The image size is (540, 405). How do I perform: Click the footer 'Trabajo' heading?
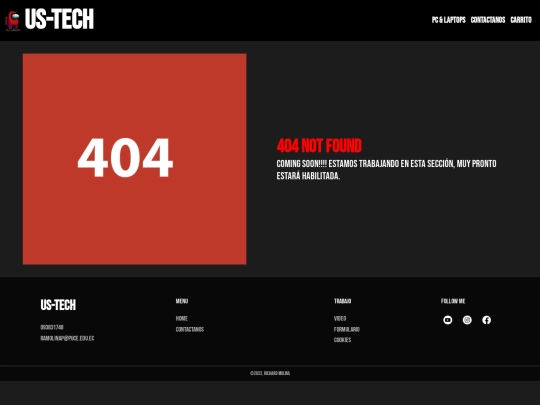(x=342, y=301)
